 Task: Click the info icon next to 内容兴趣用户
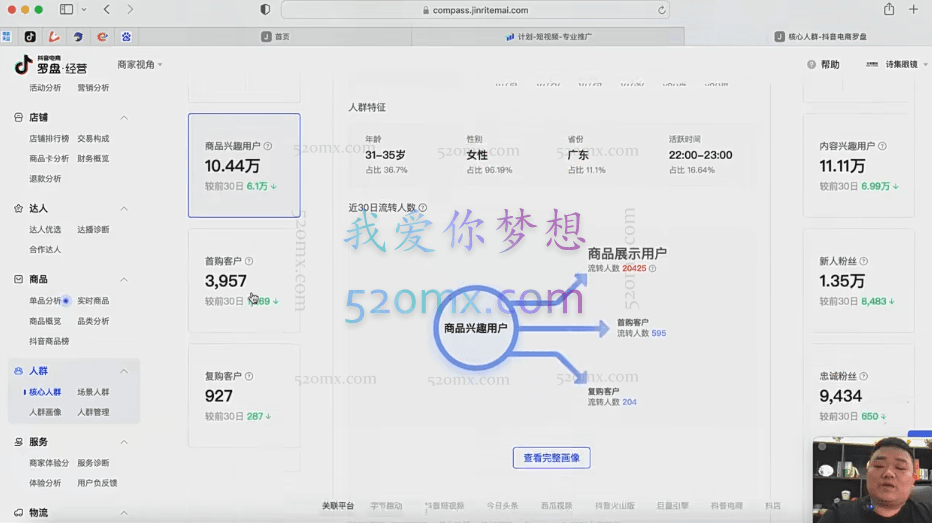(x=882, y=146)
